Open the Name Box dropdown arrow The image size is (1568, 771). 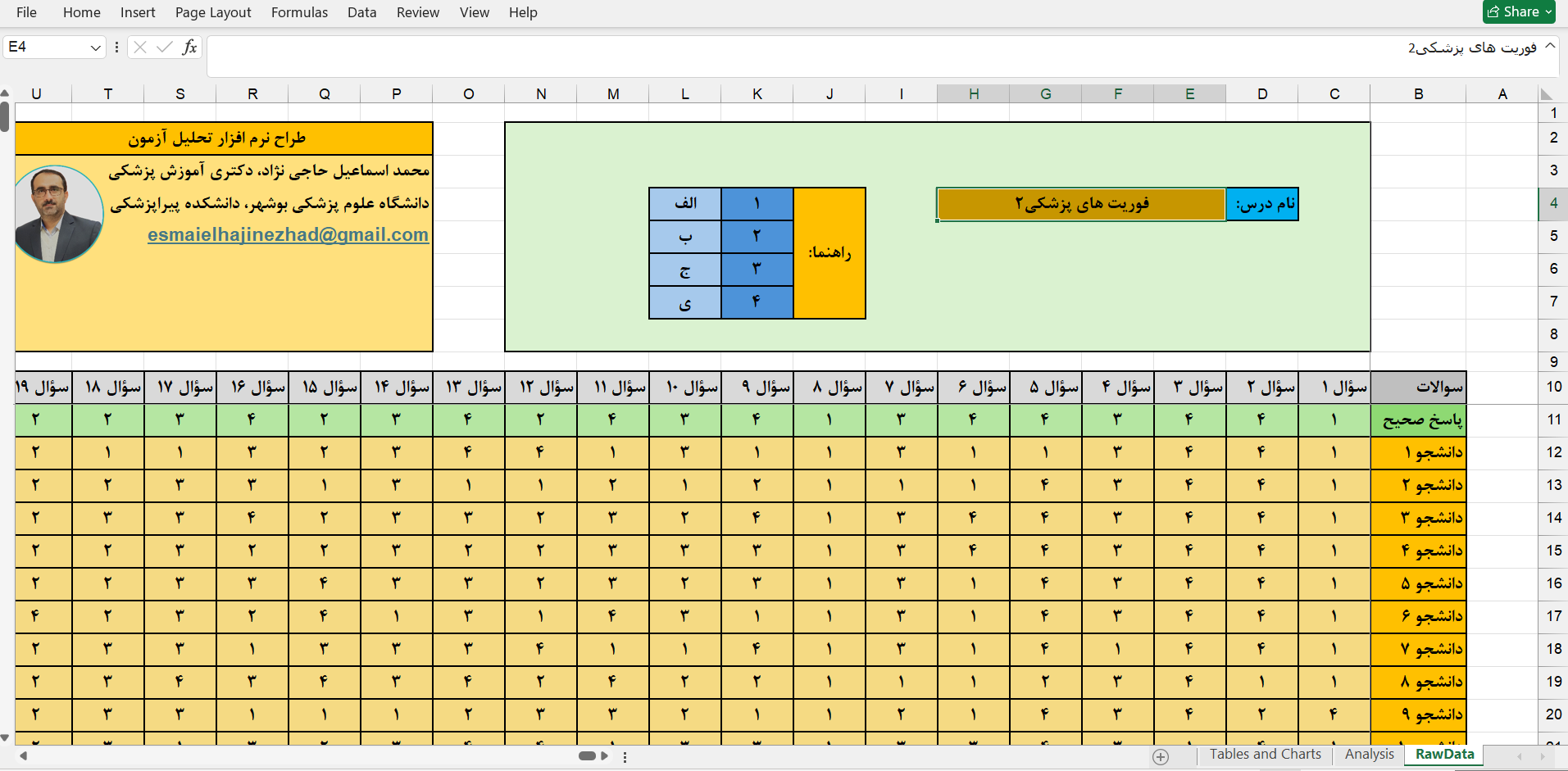[x=95, y=48]
